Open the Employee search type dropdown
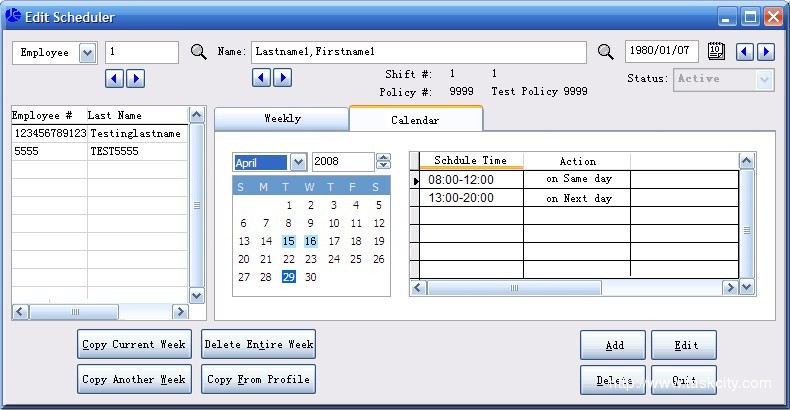790x410 pixels. pyautogui.click(x=86, y=52)
